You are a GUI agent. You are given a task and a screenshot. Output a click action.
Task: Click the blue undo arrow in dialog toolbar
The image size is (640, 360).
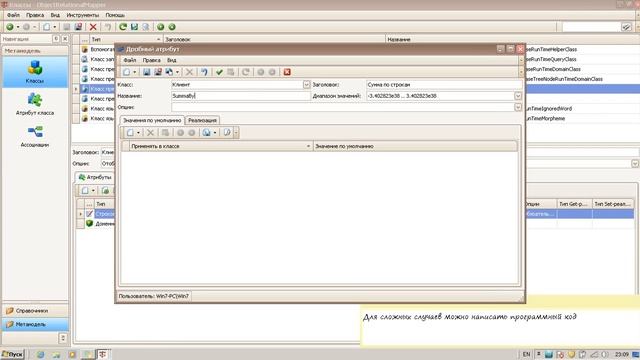coord(204,72)
